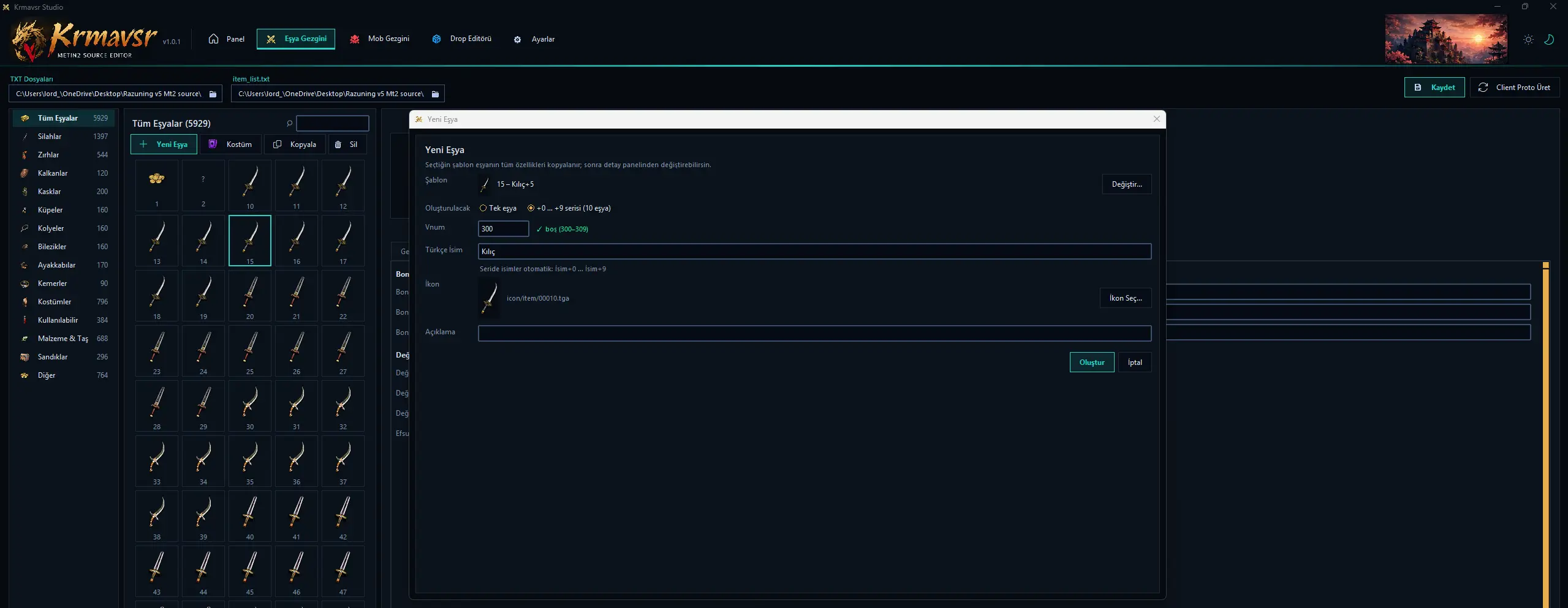The image size is (1568, 608).
Task: Click the Sil delete button
Action: point(347,144)
